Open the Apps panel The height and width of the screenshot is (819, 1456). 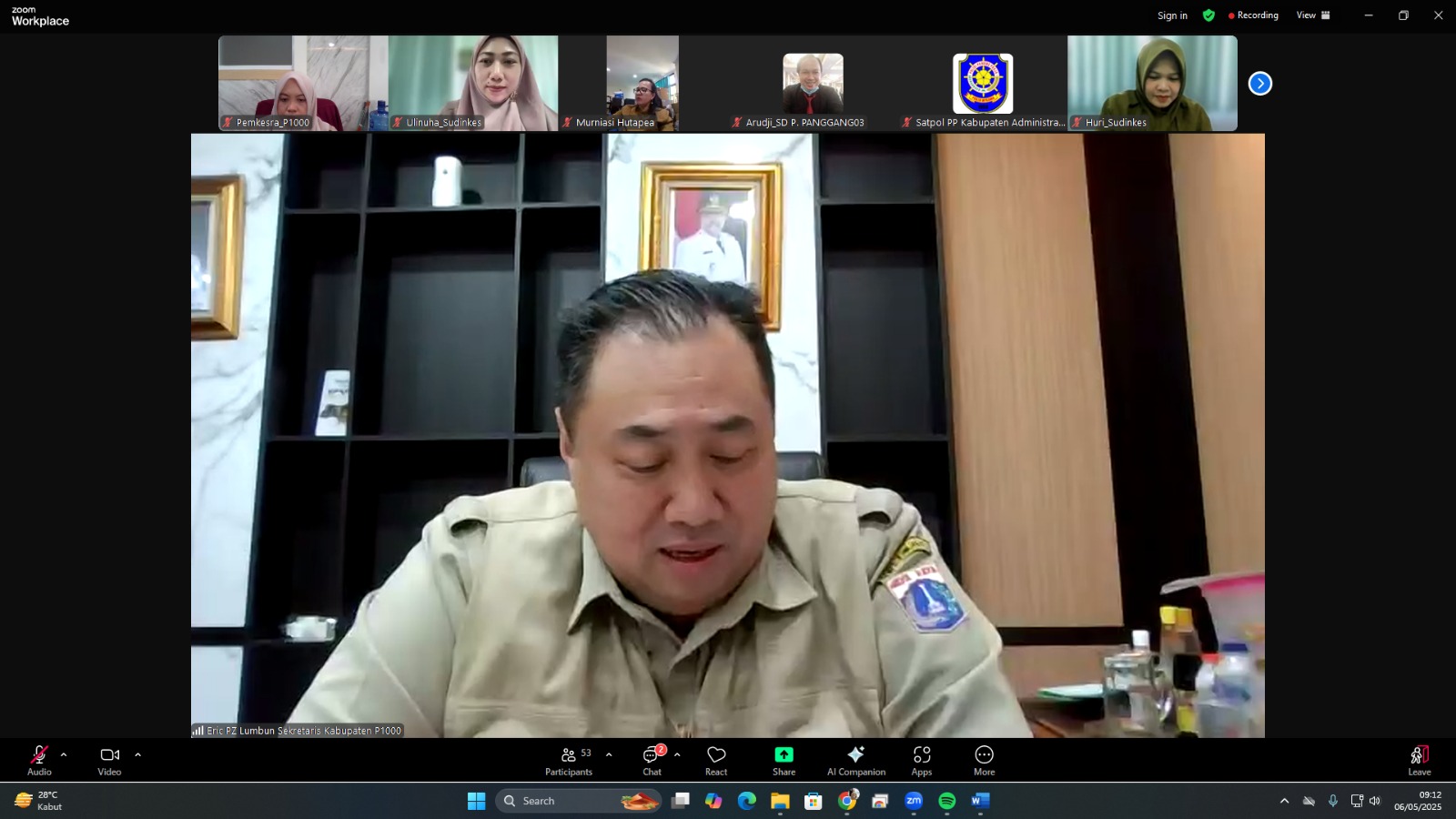[x=922, y=761]
